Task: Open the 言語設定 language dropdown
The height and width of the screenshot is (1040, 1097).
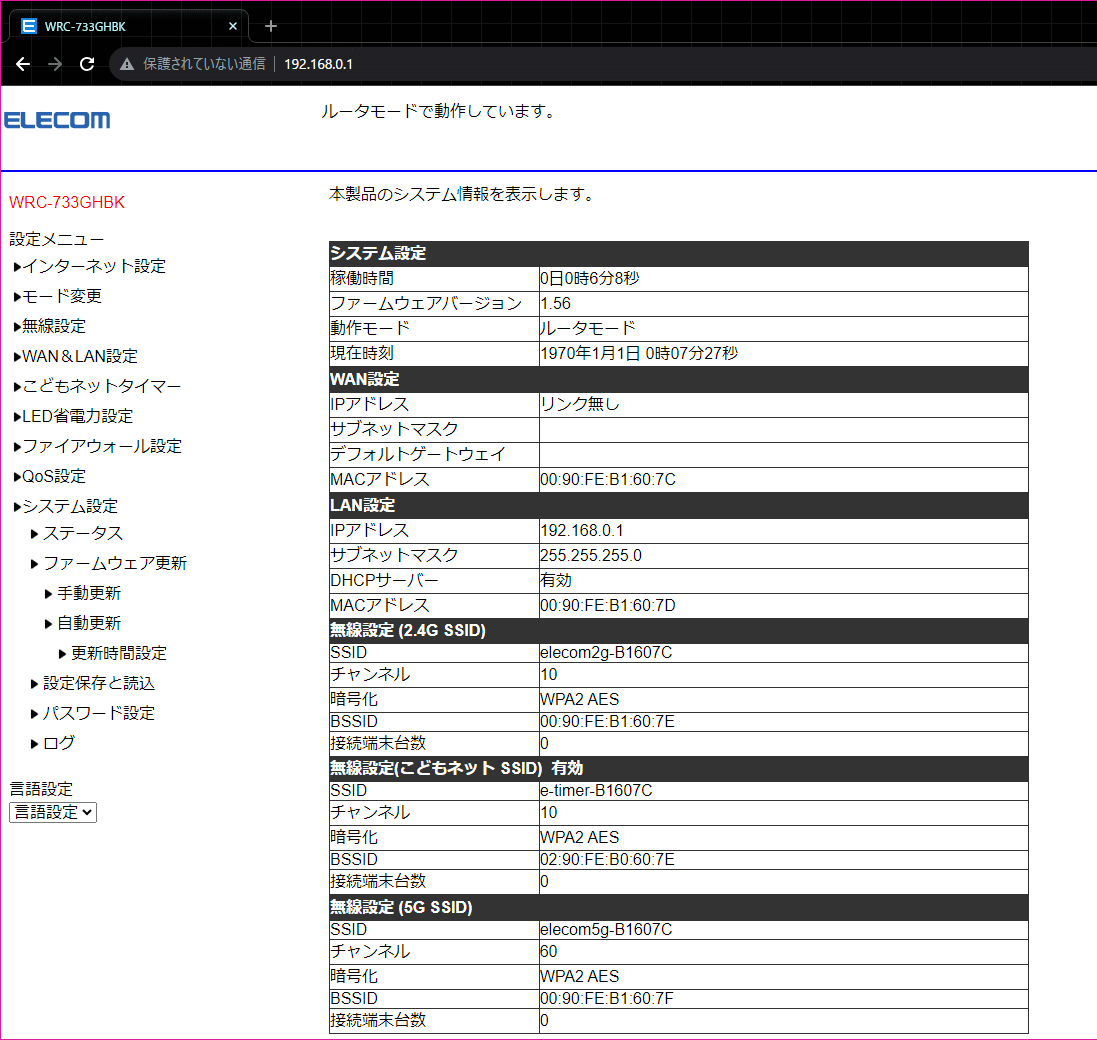Action: coord(53,812)
